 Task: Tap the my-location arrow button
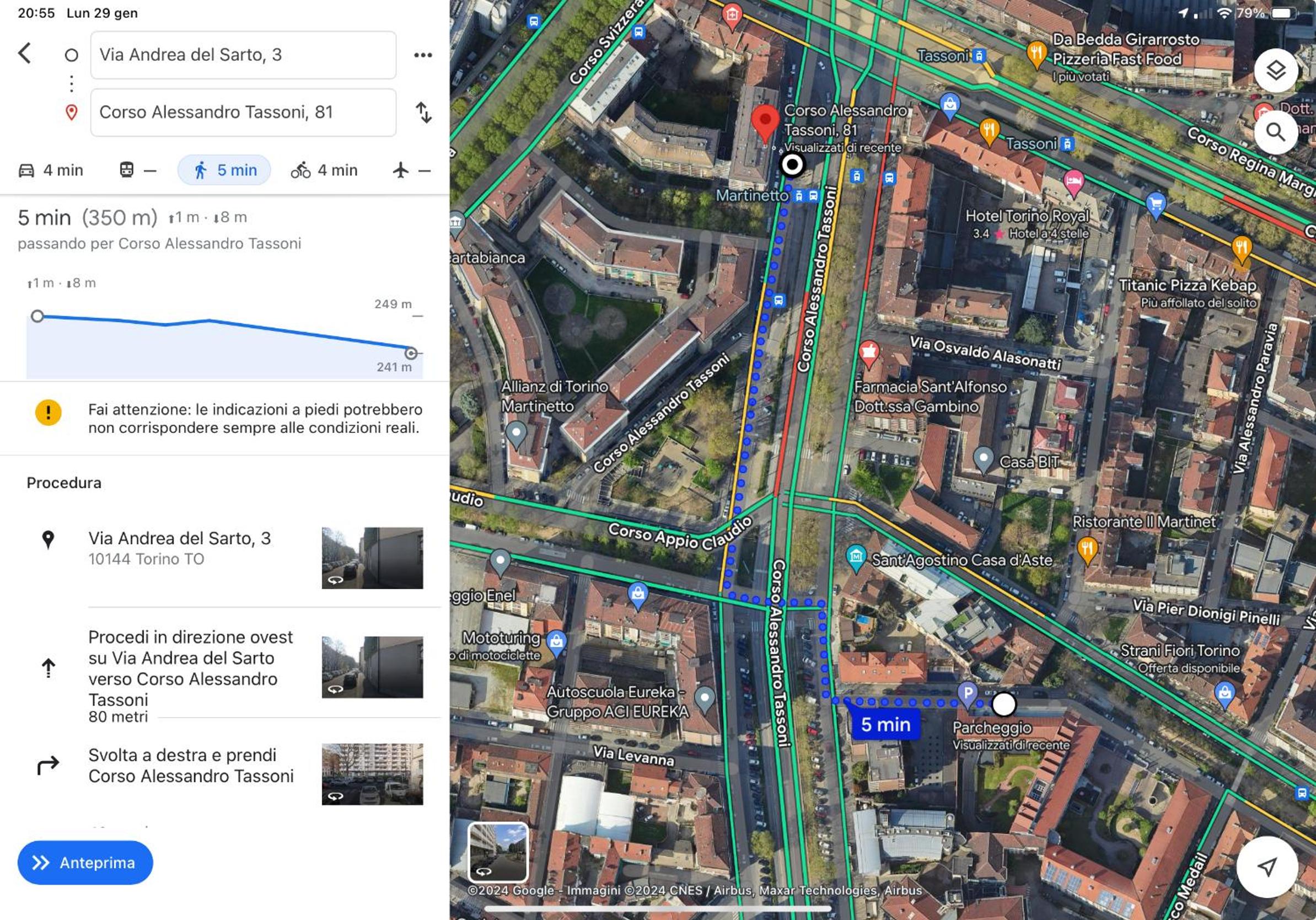tap(1267, 866)
